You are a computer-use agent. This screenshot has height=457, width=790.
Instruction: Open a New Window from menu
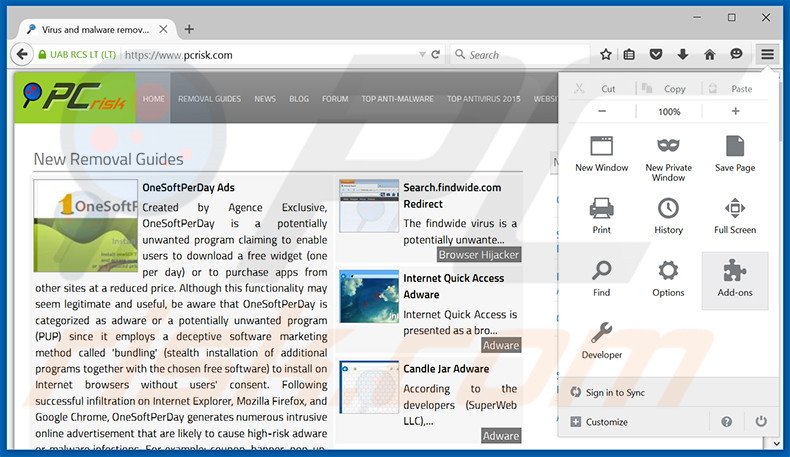[602, 154]
